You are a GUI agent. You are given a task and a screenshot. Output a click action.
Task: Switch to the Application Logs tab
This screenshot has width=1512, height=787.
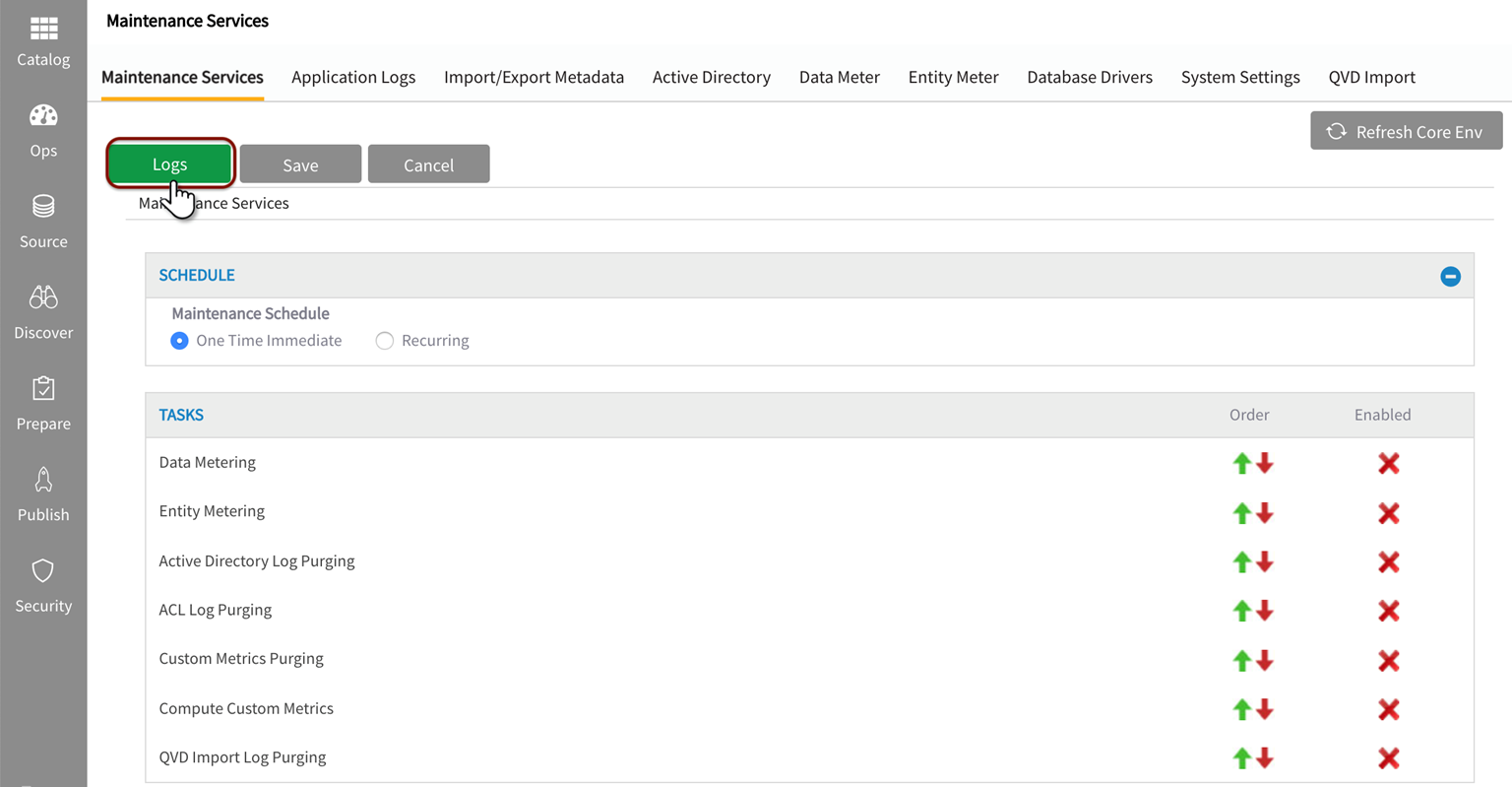[353, 77]
